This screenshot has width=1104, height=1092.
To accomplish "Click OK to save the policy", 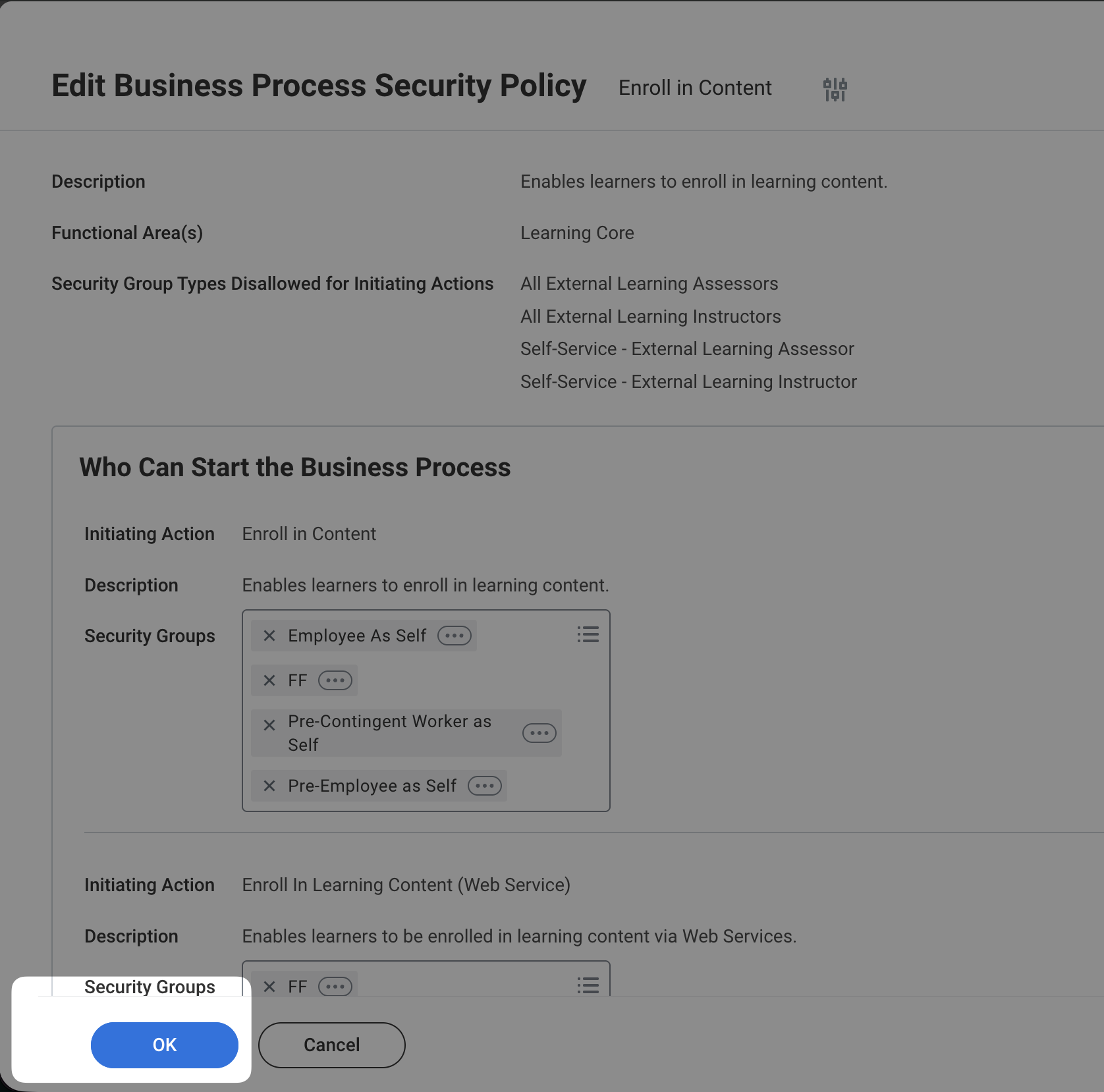I will pos(165,1045).
